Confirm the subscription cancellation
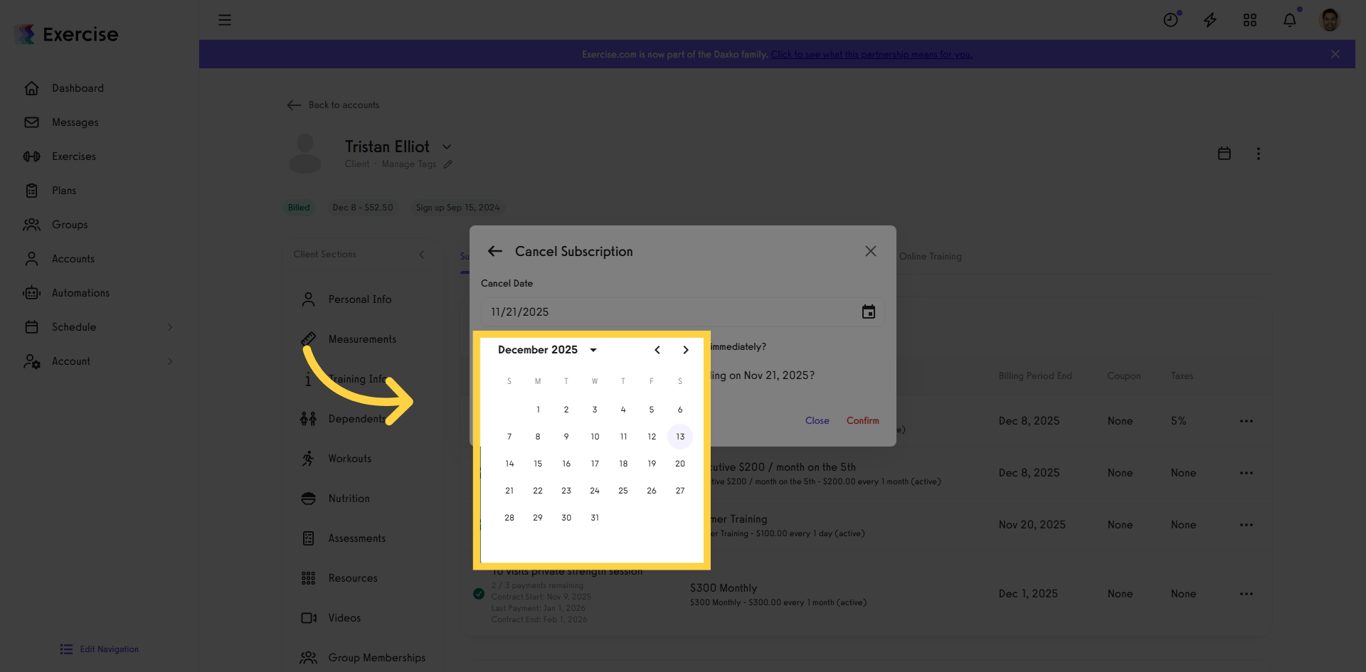 (x=862, y=420)
